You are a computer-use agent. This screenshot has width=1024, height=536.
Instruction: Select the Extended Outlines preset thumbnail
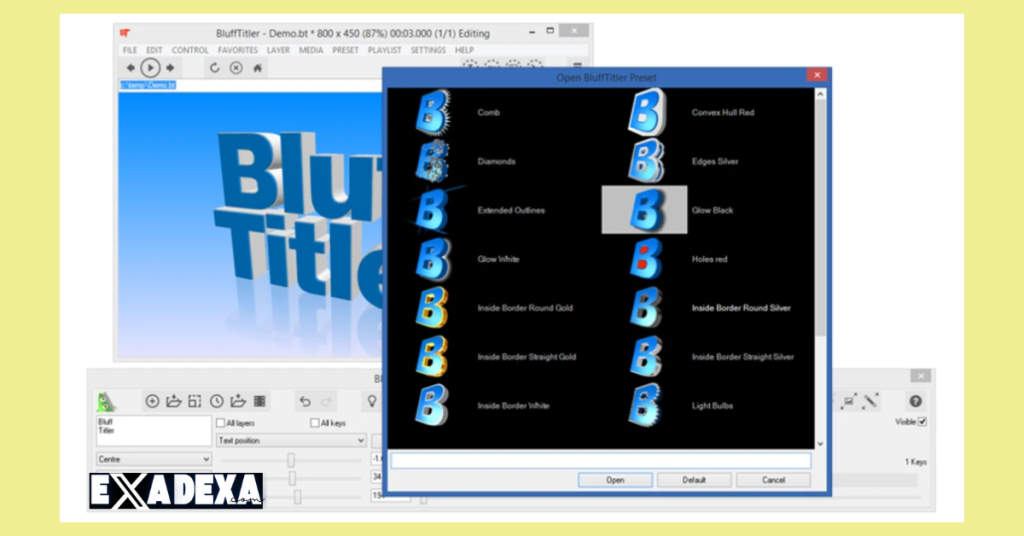pos(432,210)
